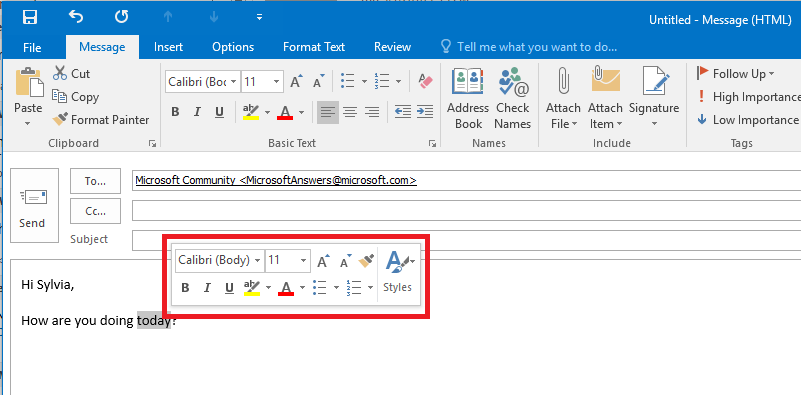Center the text
Screen dimensions: 805x404
click(350, 112)
